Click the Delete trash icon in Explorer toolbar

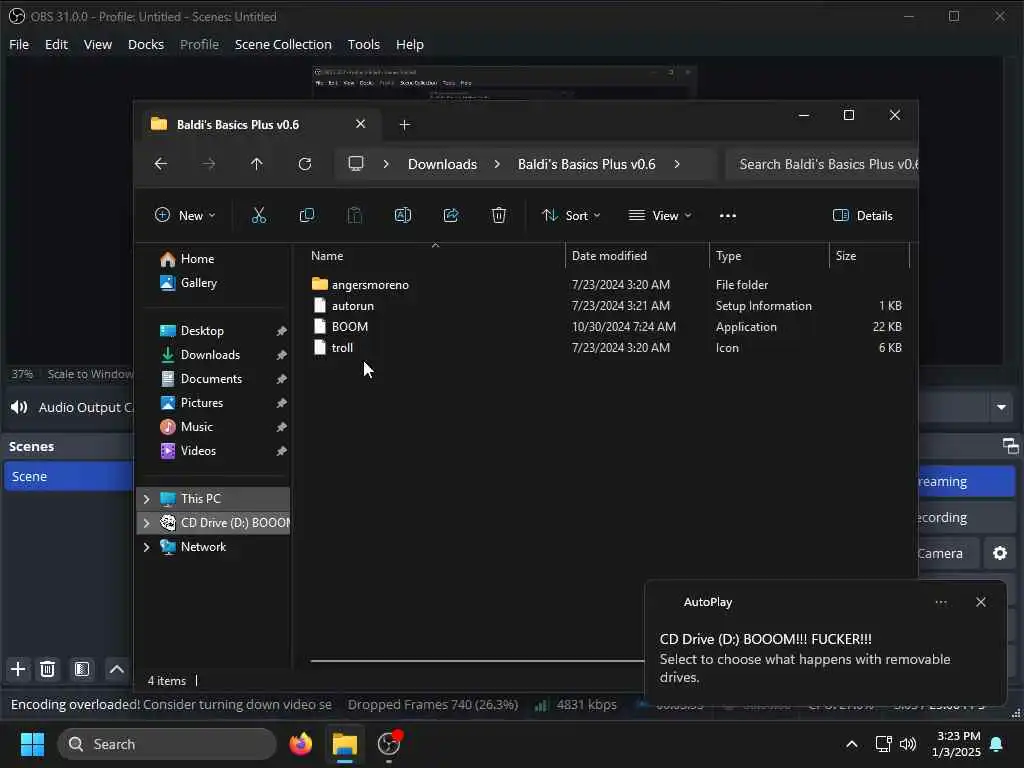pyautogui.click(x=499, y=216)
